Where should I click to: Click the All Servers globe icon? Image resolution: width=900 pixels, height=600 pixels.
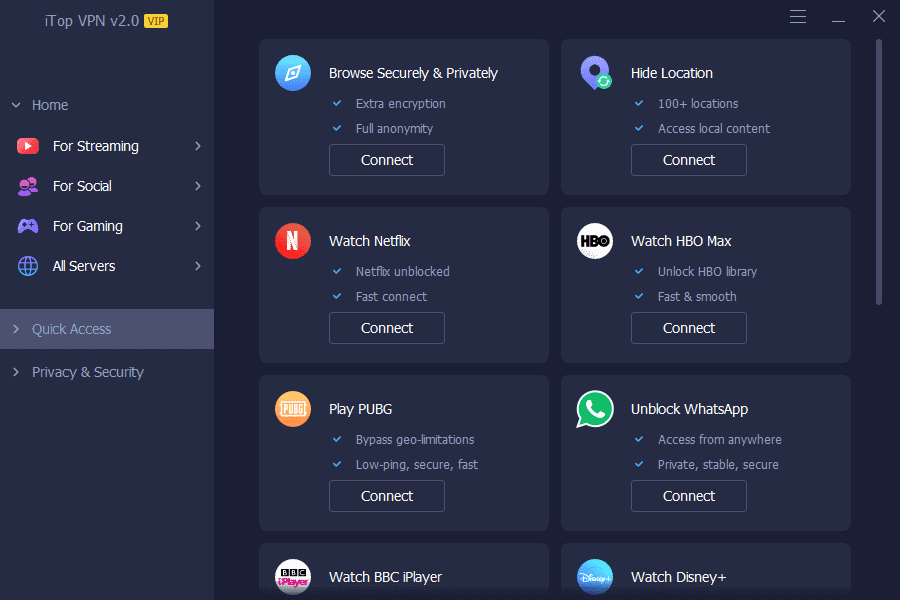point(29,266)
